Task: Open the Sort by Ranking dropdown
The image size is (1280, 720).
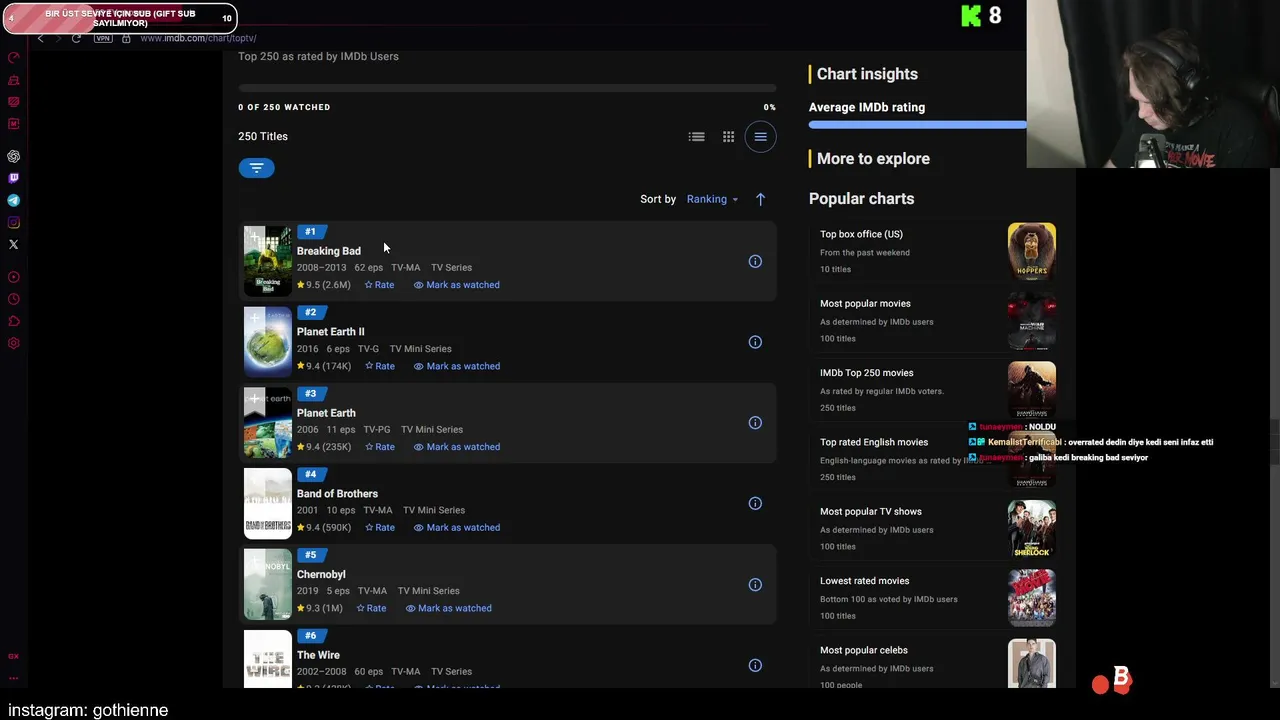Action: 712,199
